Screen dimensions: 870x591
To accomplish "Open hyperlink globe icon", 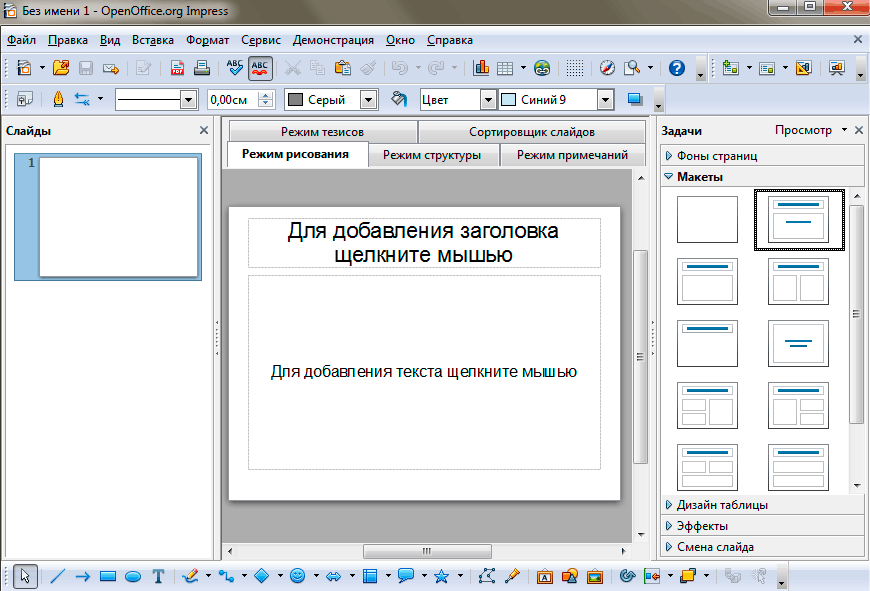I will [x=542, y=68].
